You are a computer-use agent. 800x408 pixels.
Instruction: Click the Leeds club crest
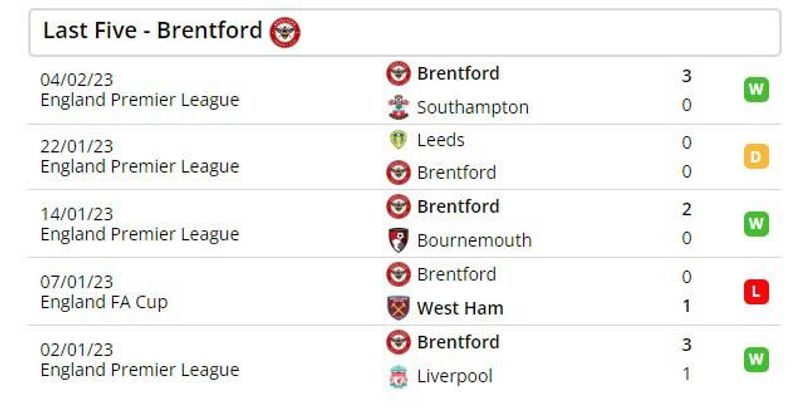[x=398, y=140]
